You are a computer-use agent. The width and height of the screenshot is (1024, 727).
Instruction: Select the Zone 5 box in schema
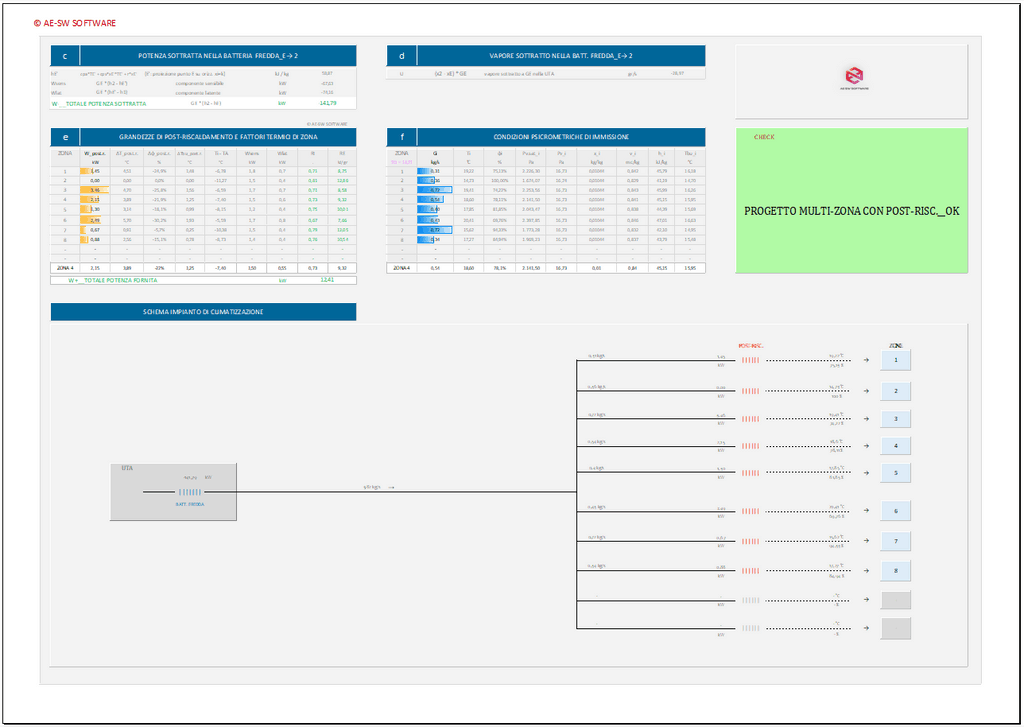click(x=895, y=473)
